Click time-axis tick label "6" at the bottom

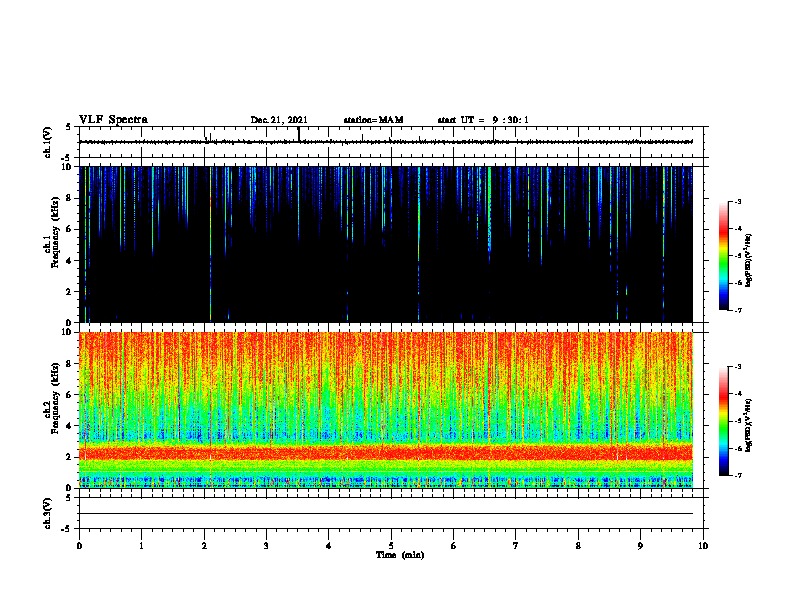pyautogui.click(x=454, y=546)
